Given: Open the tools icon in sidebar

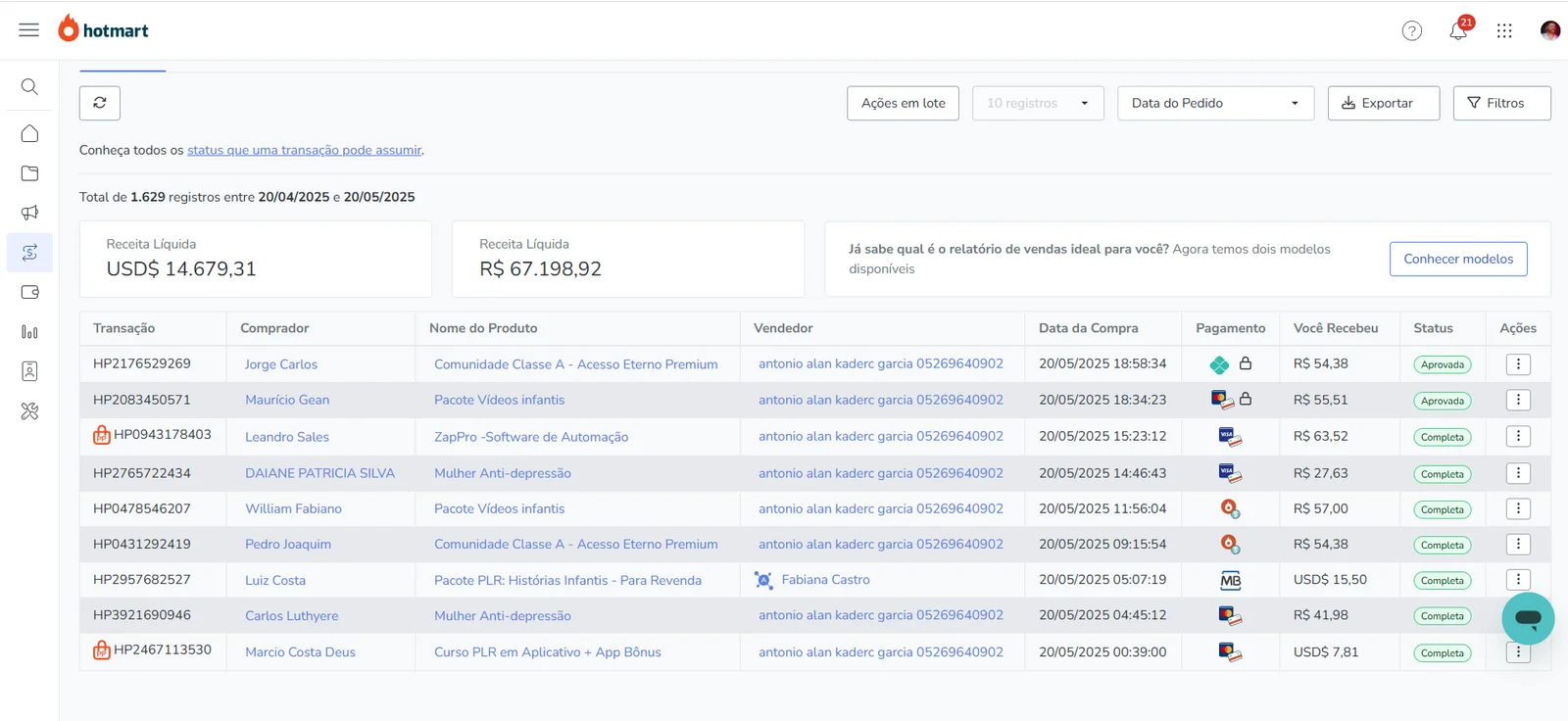Looking at the screenshot, I should 29,411.
